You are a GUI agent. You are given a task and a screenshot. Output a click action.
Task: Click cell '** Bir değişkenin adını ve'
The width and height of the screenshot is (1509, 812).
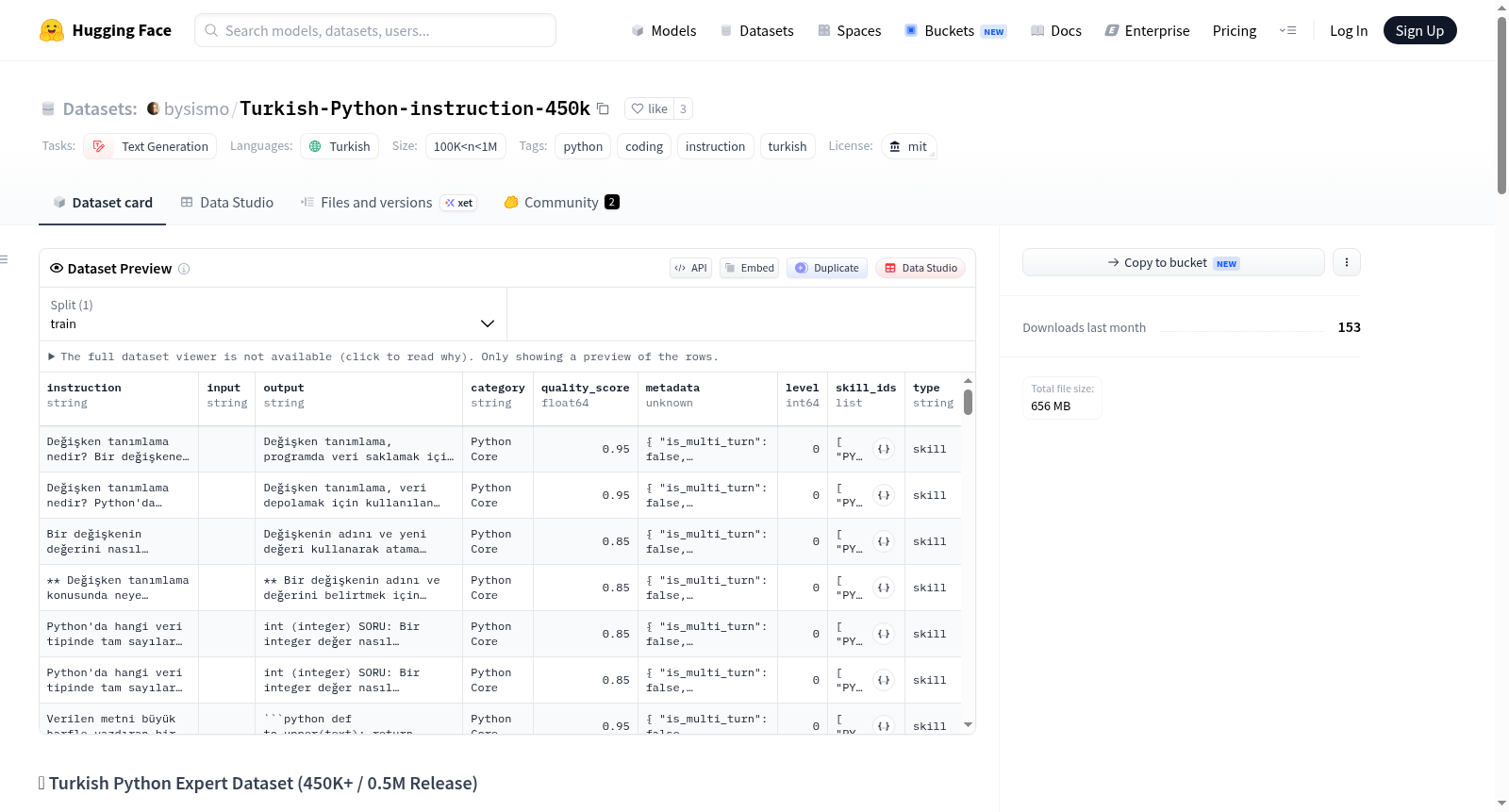[x=359, y=588]
